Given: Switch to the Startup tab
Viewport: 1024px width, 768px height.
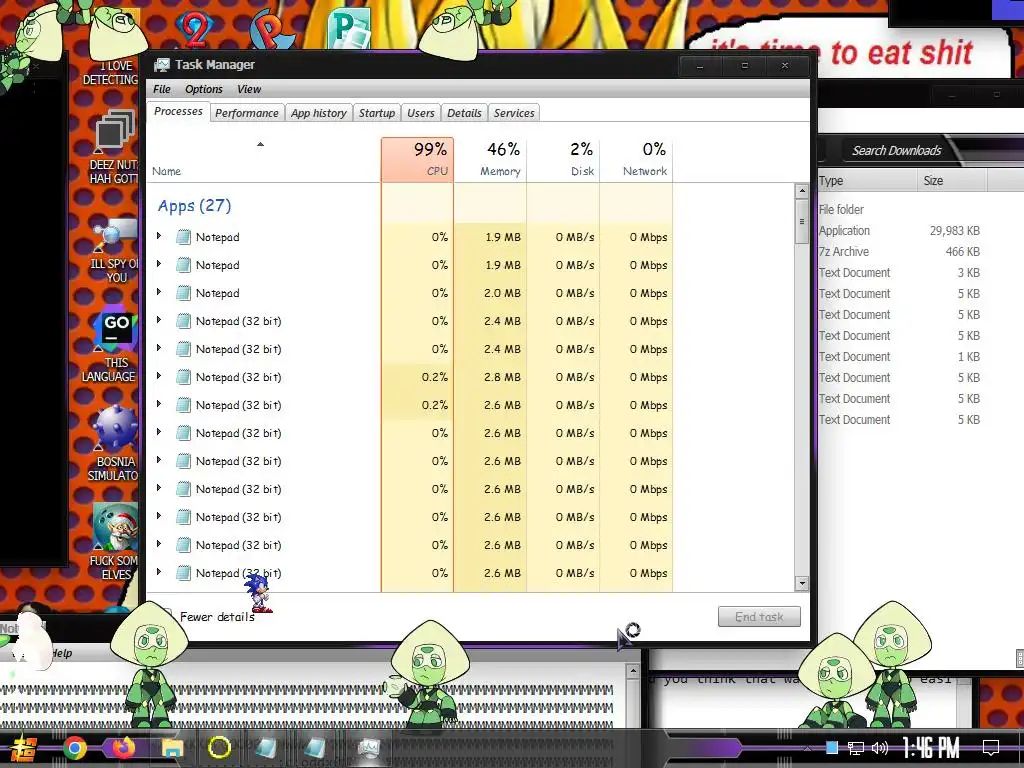Looking at the screenshot, I should (377, 113).
